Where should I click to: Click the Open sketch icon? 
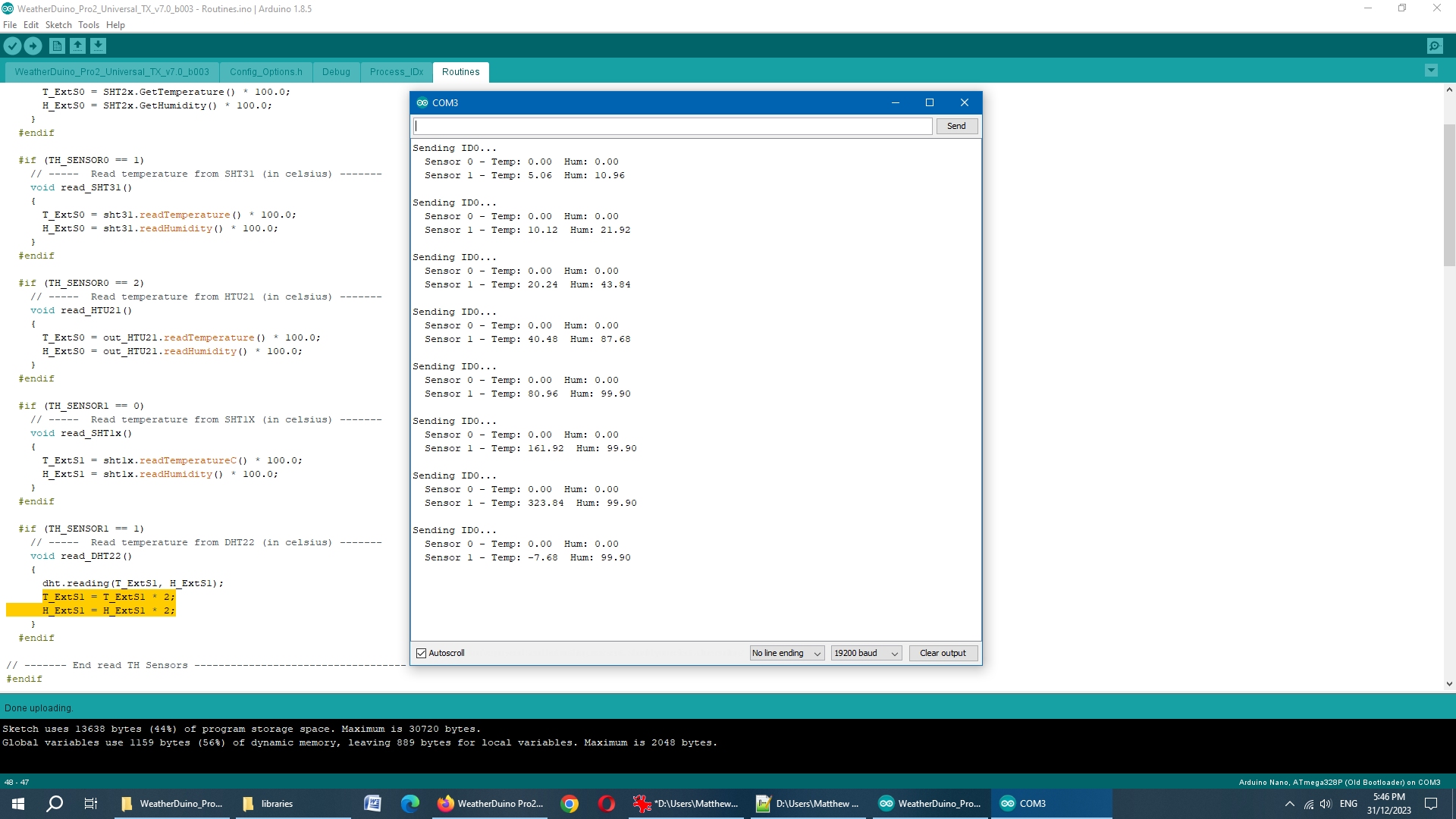[77, 46]
